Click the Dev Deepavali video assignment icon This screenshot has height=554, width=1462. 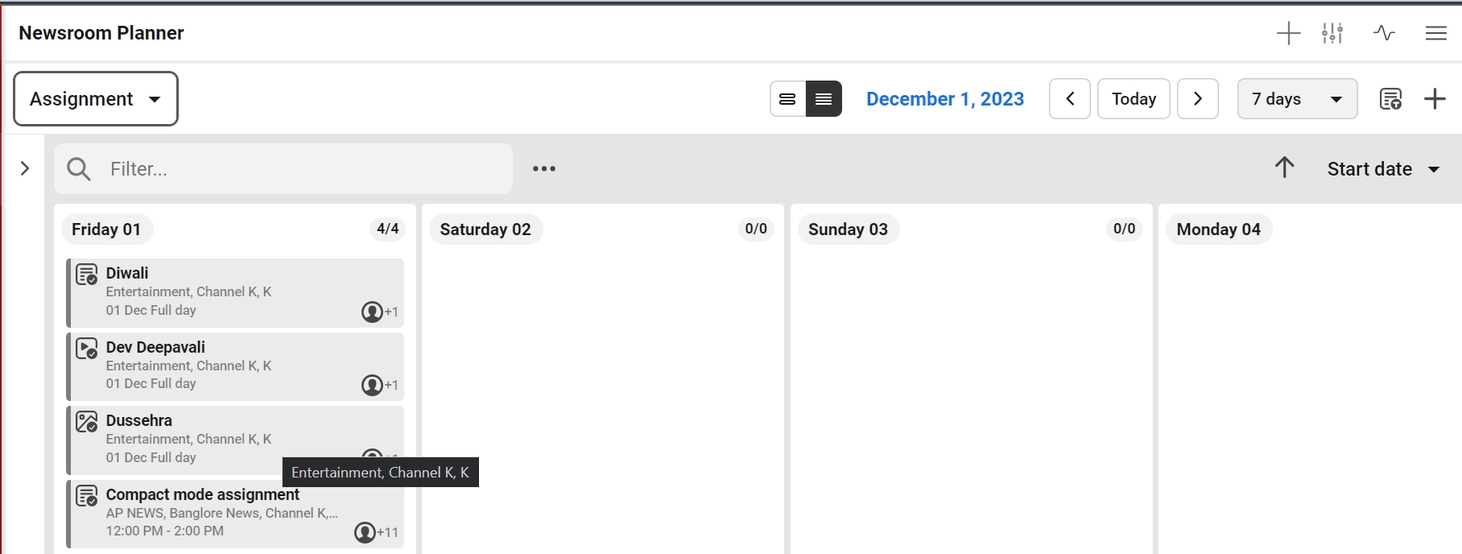[x=87, y=348]
